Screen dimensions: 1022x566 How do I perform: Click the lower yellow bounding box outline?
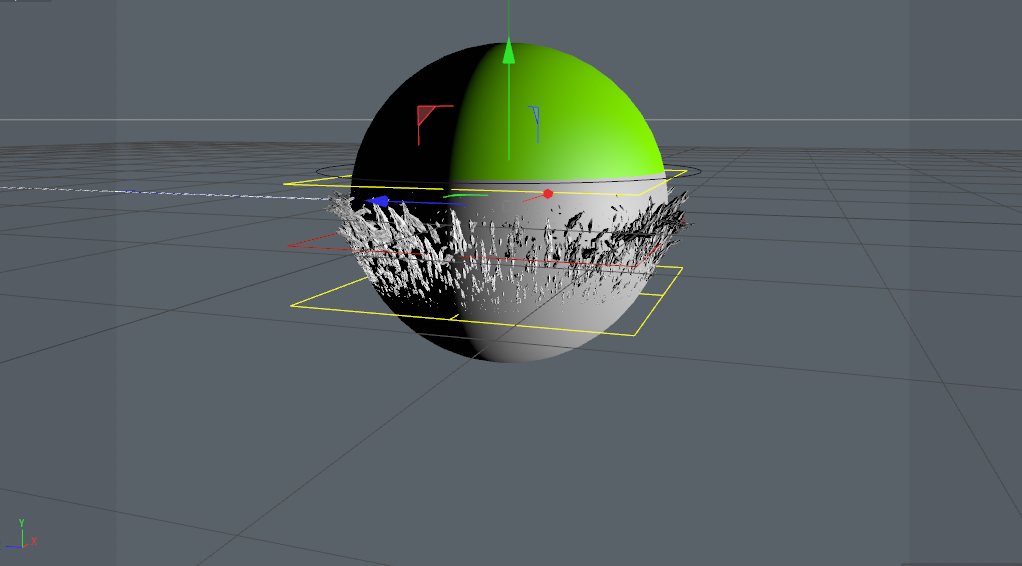[486, 301]
